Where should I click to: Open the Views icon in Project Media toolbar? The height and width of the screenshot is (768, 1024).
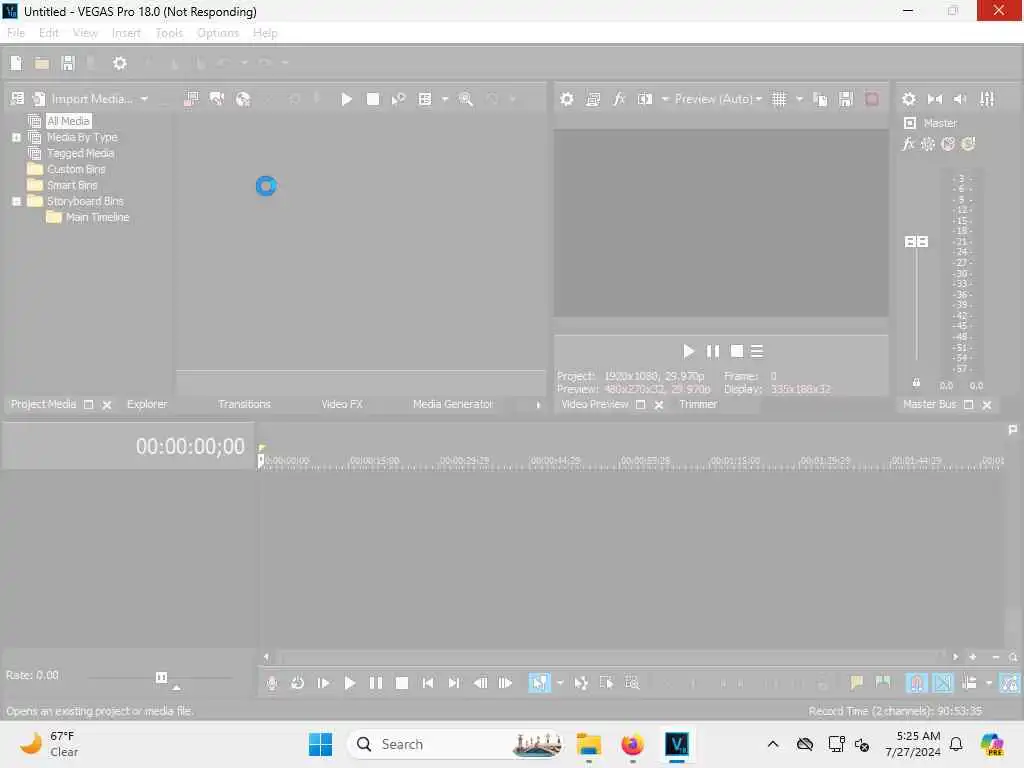18,99
